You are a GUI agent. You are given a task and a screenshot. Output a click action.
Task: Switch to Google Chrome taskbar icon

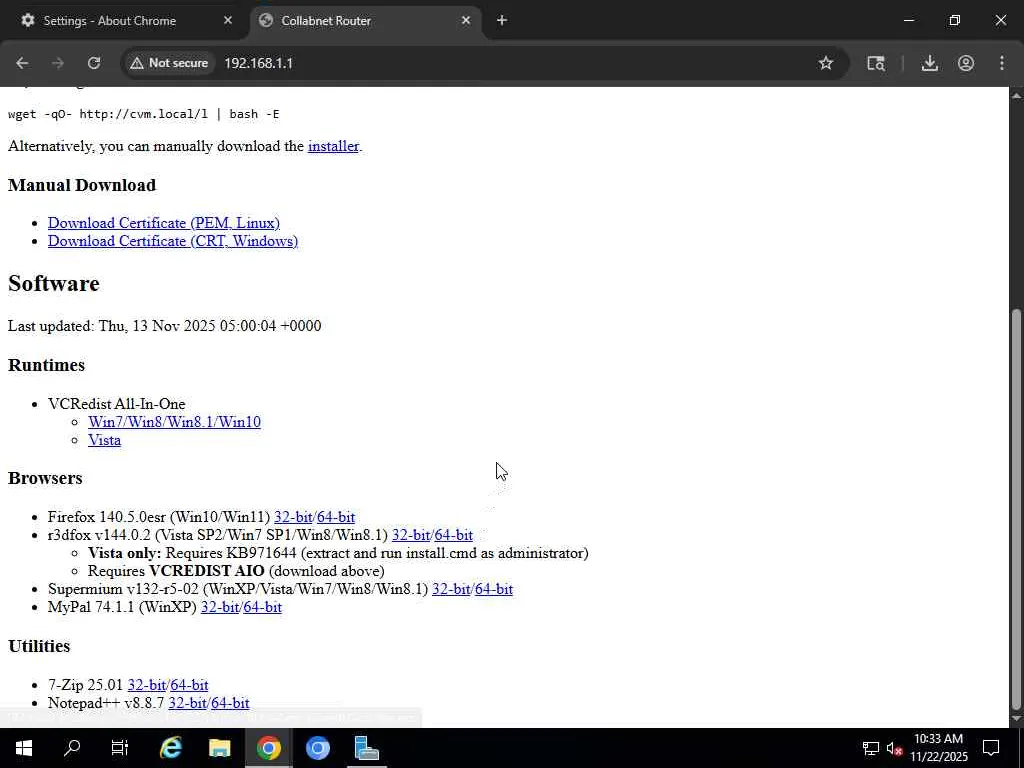pyautogui.click(x=268, y=748)
